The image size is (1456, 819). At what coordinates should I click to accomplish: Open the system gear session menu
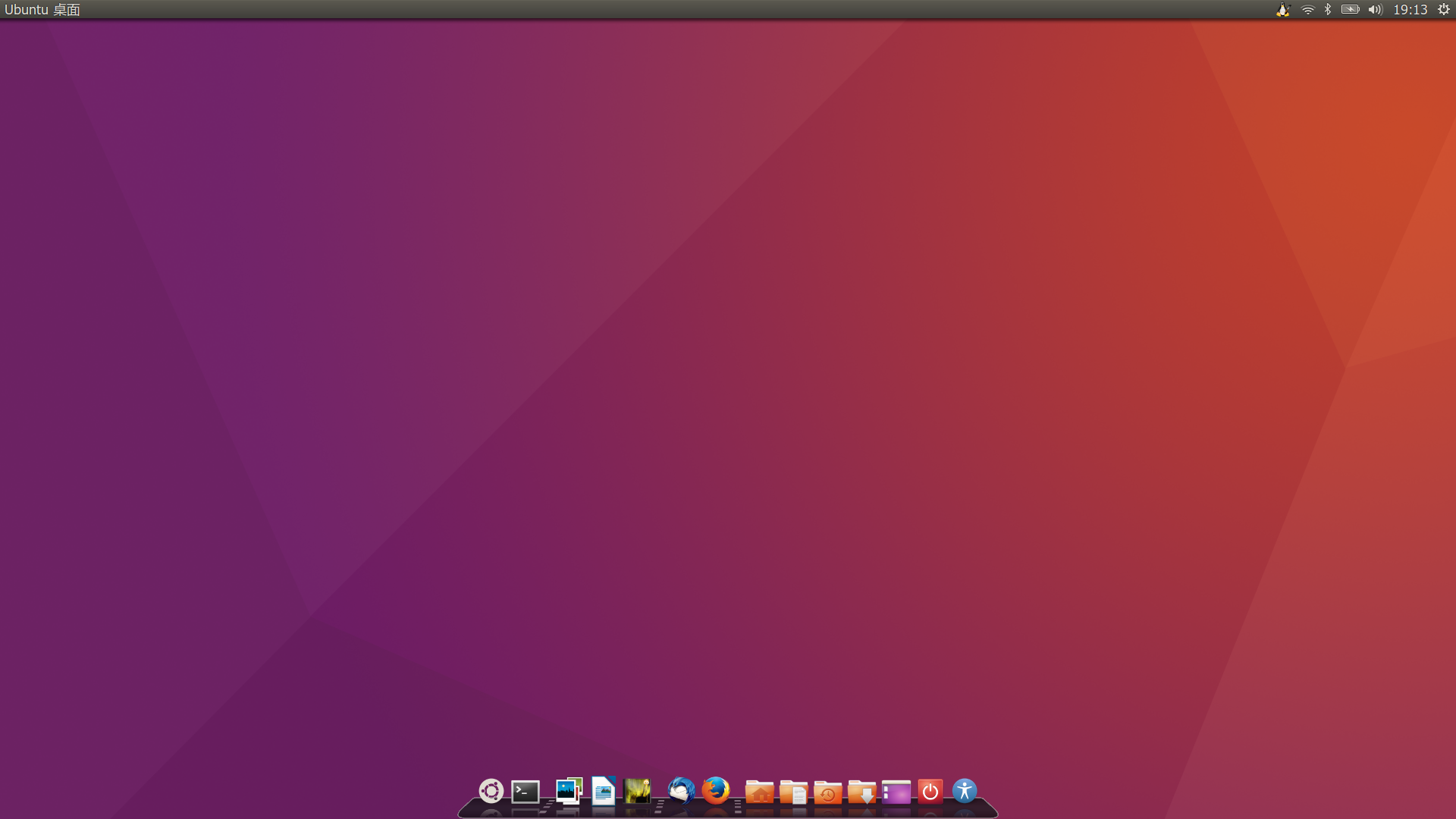[x=1444, y=10]
